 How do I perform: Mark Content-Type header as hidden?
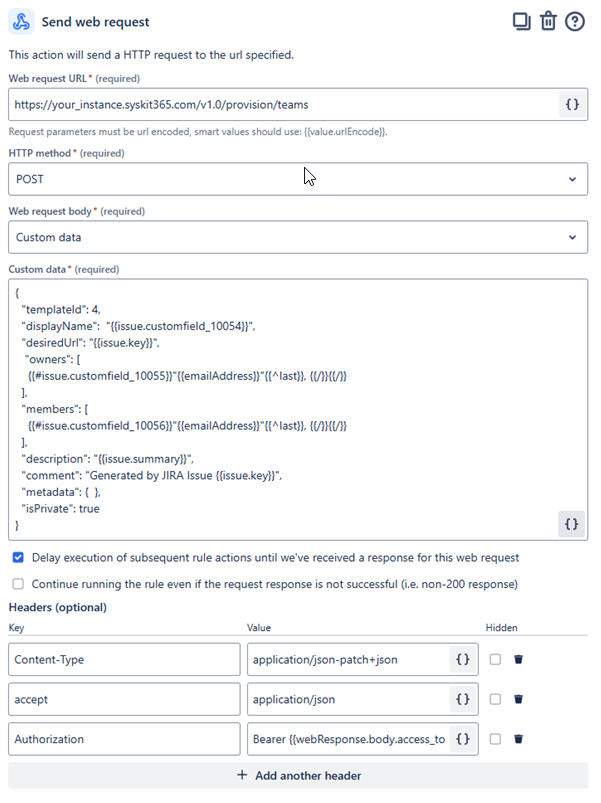tap(495, 660)
